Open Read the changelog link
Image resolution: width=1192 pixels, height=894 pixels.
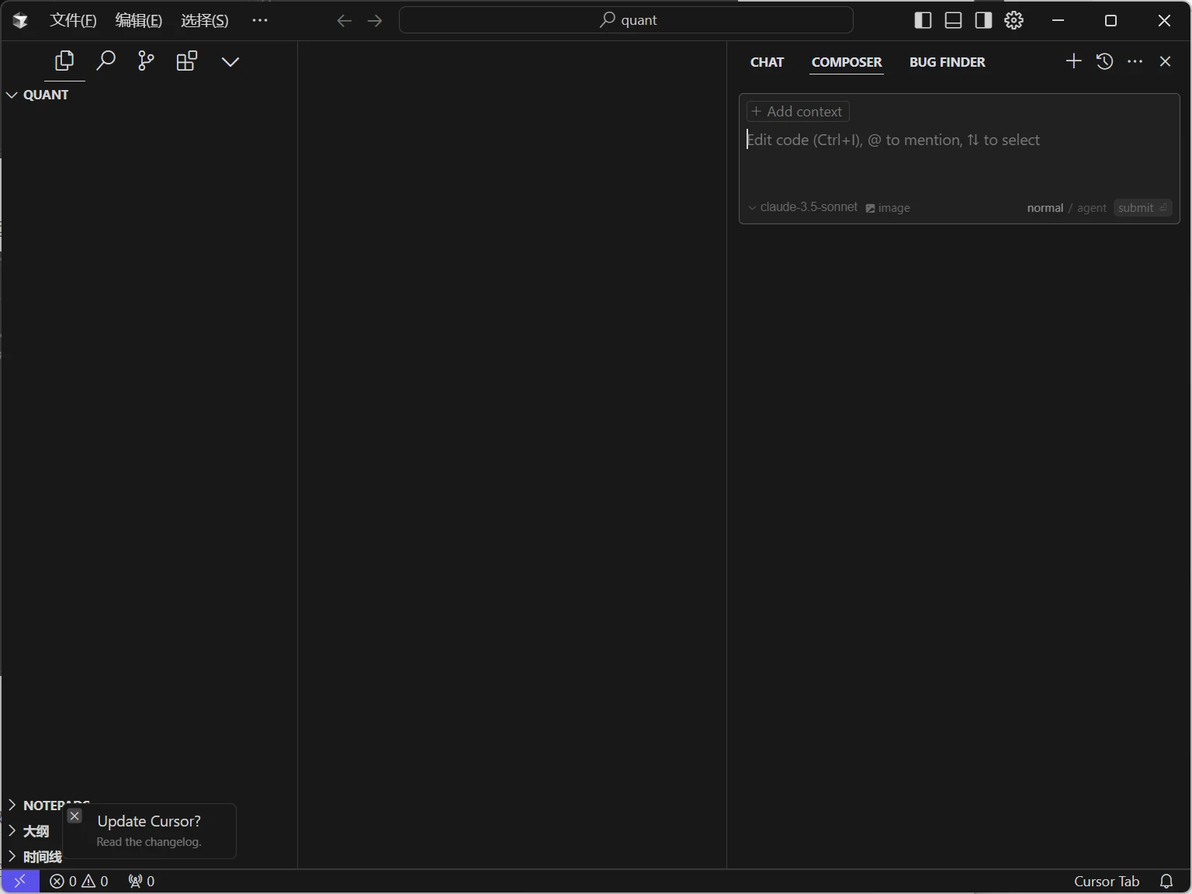point(149,842)
